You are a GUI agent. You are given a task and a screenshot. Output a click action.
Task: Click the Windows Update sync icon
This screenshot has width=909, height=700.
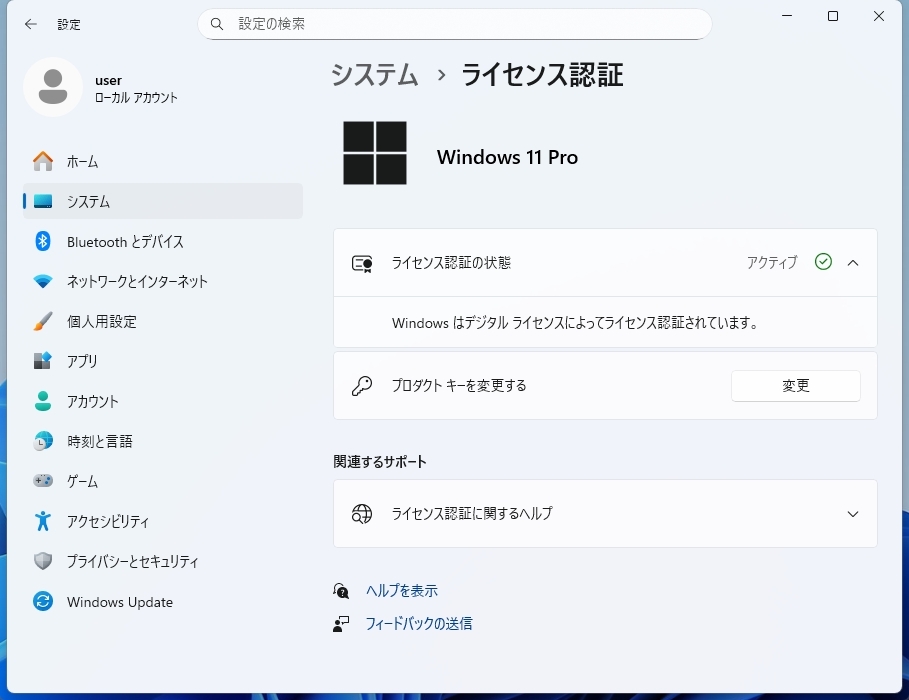[43, 601]
